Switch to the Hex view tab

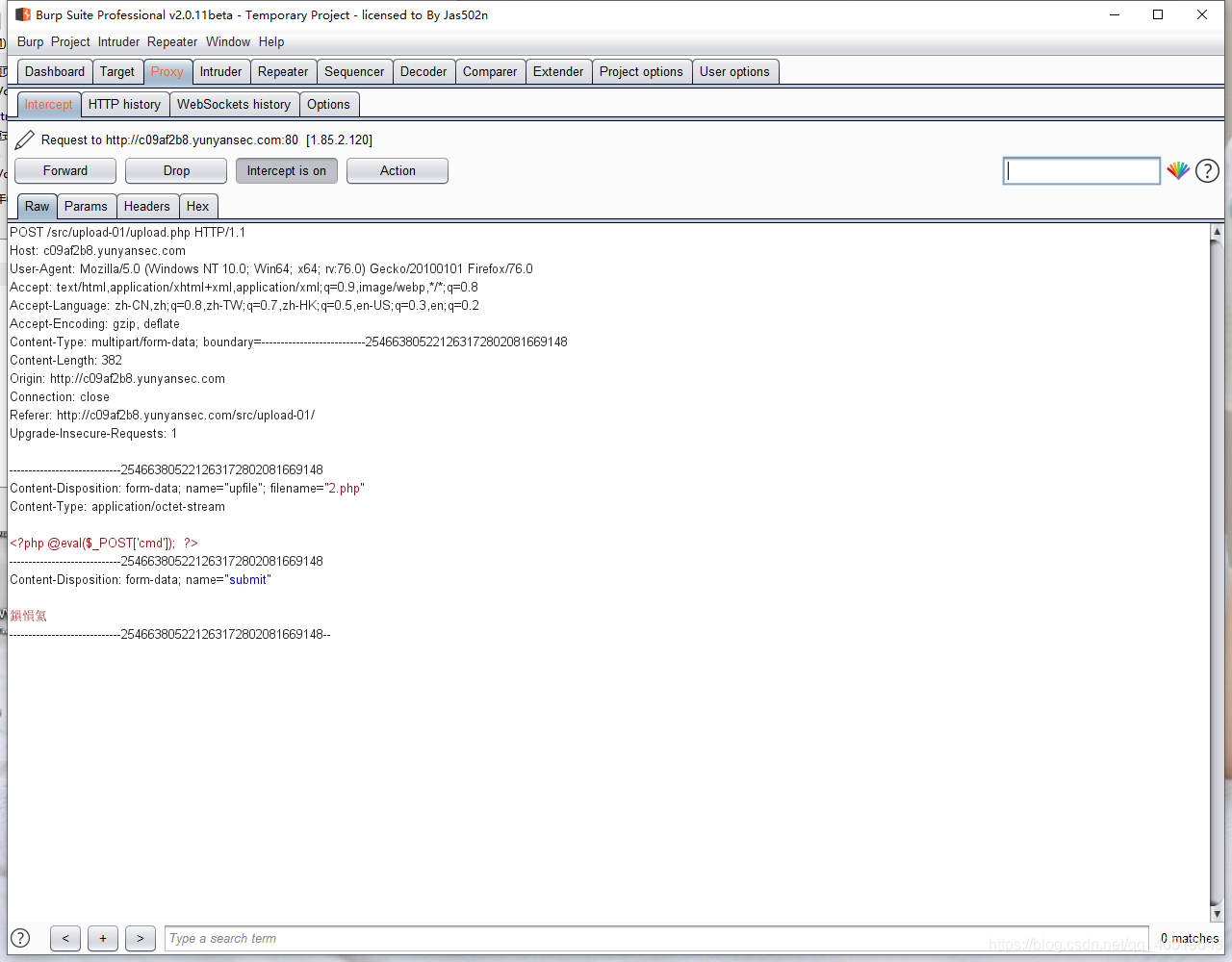point(197,207)
